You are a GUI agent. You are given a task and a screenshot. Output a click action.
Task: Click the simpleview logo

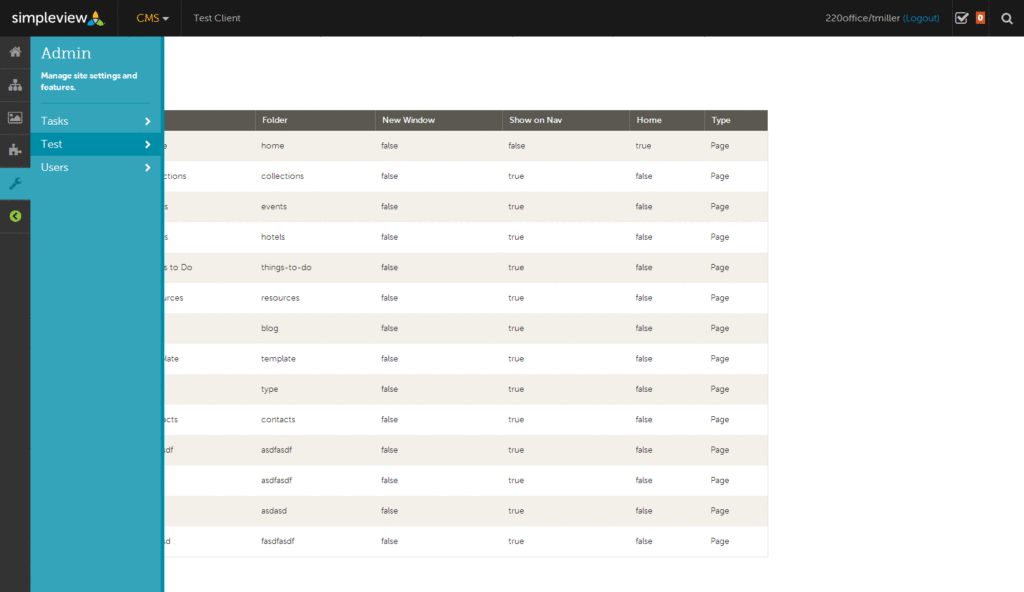pyautogui.click(x=58, y=18)
